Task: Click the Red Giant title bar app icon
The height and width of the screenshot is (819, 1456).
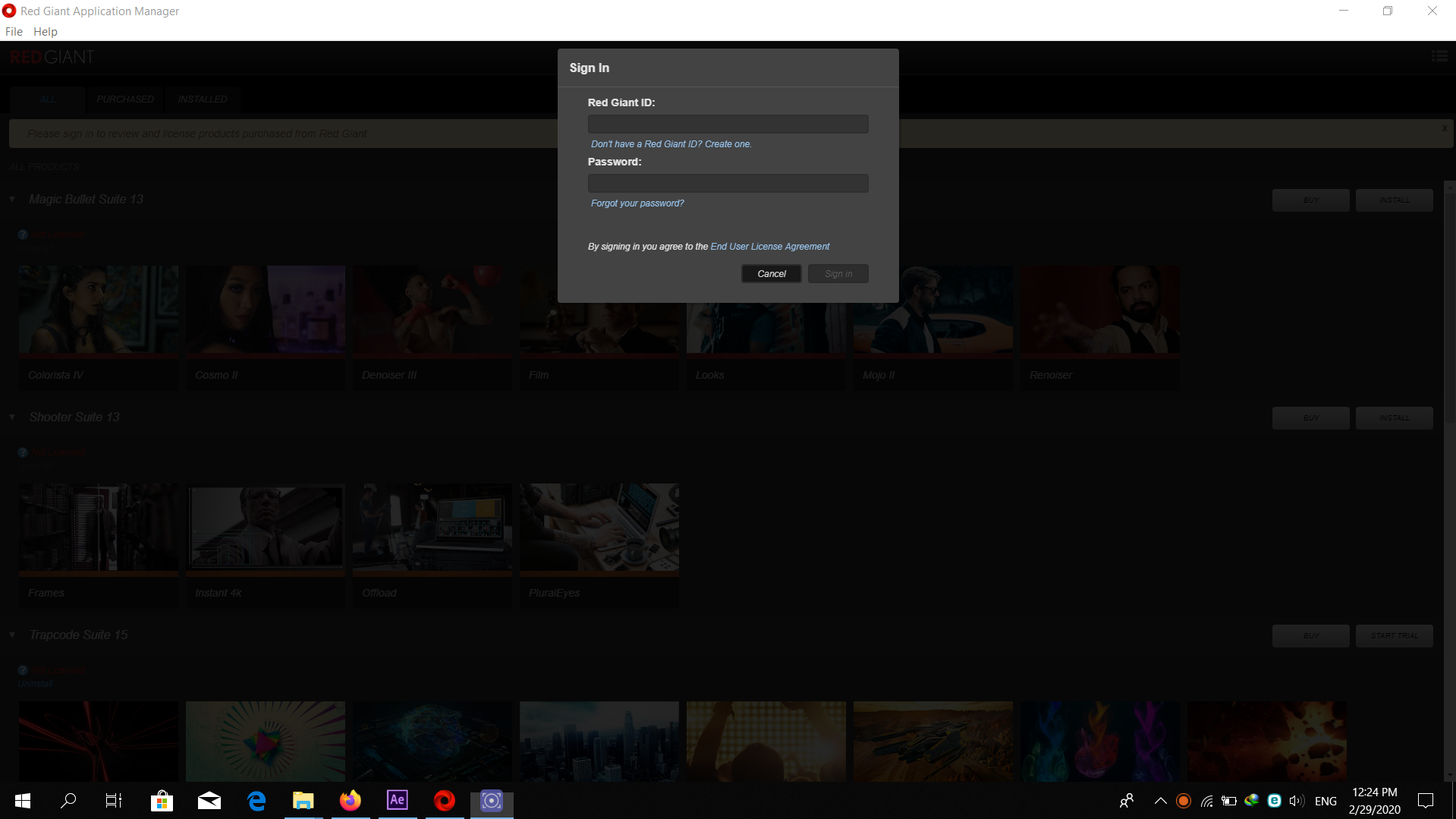Action: coord(9,11)
